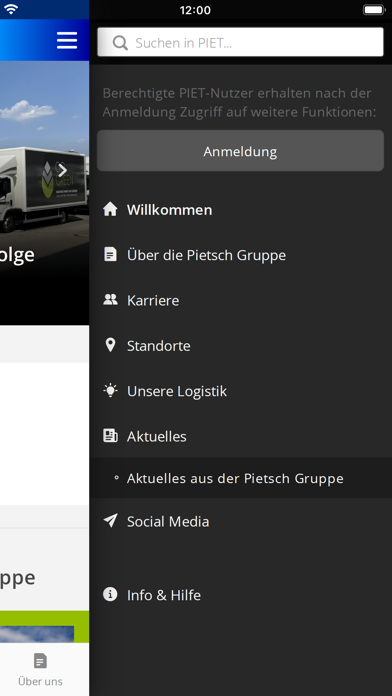Focus the 'Suchen in PIET...' search field
This screenshot has width=392, height=696.
coord(240,42)
